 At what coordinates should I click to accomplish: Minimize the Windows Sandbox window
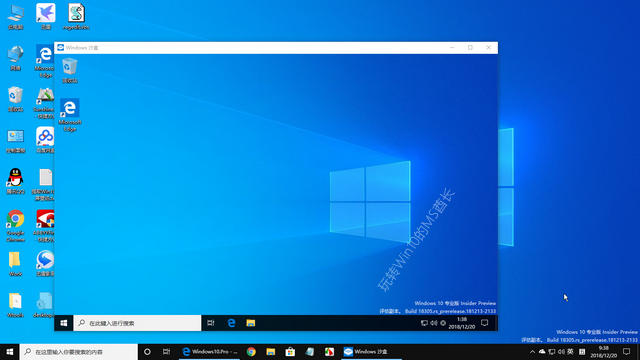(452, 48)
